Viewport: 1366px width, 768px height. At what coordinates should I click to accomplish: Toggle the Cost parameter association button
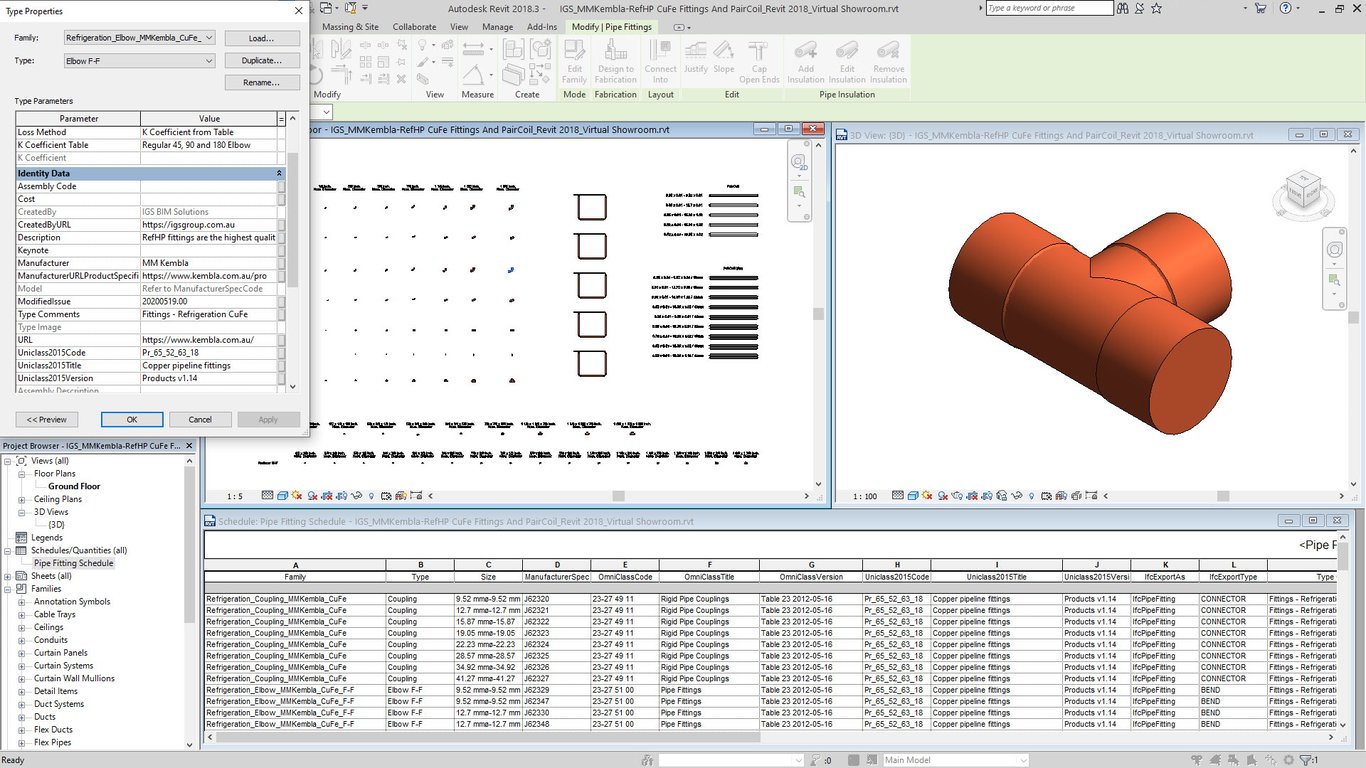pos(281,199)
